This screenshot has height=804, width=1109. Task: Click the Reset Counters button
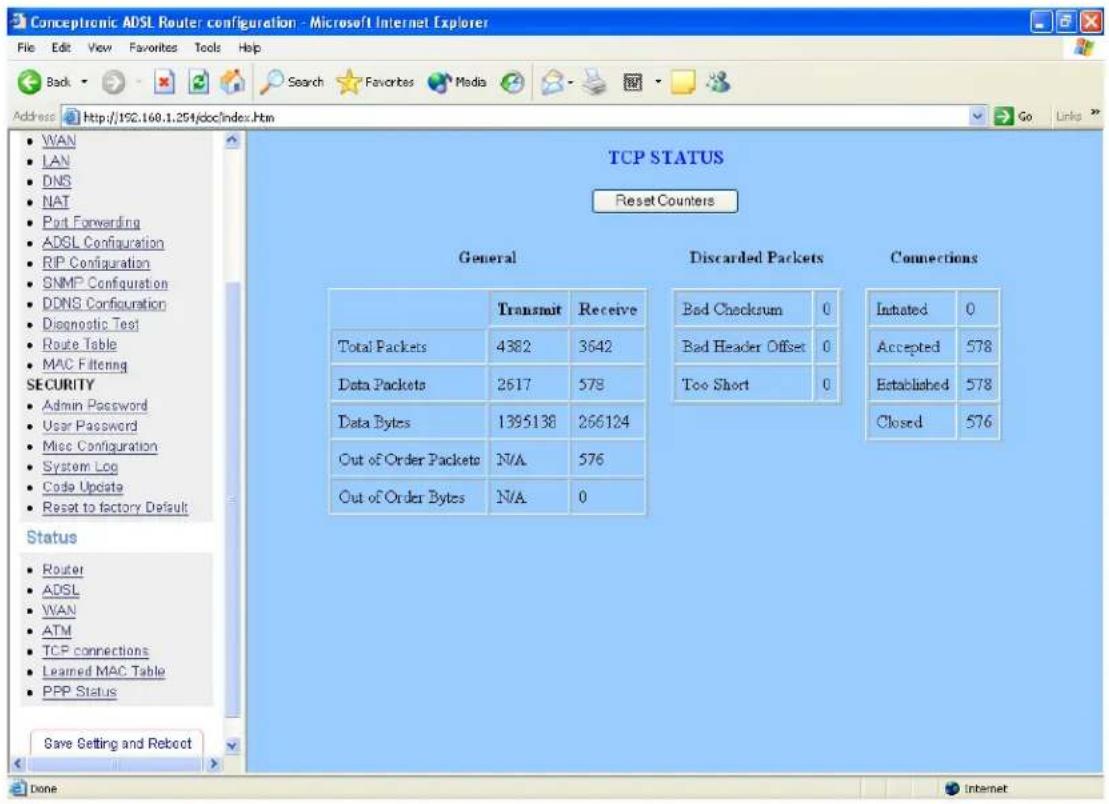(x=665, y=201)
